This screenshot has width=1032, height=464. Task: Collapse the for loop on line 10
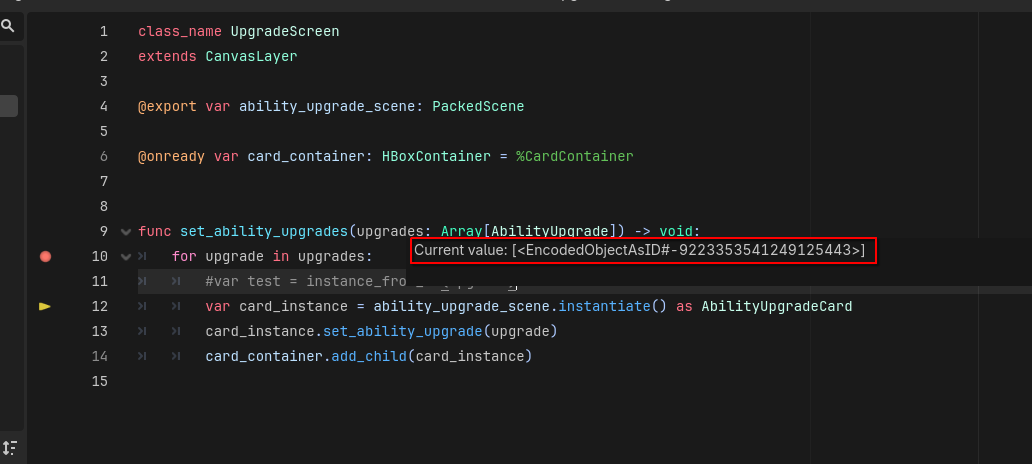tap(126, 257)
